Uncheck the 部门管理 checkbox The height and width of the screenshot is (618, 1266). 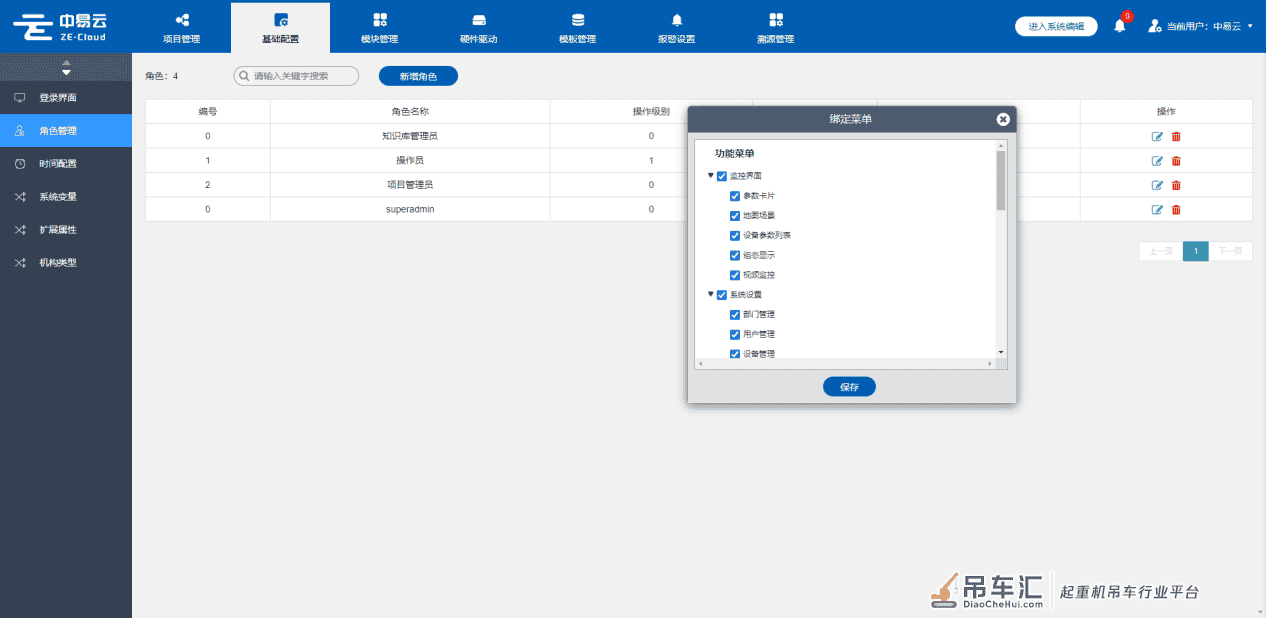click(x=735, y=315)
